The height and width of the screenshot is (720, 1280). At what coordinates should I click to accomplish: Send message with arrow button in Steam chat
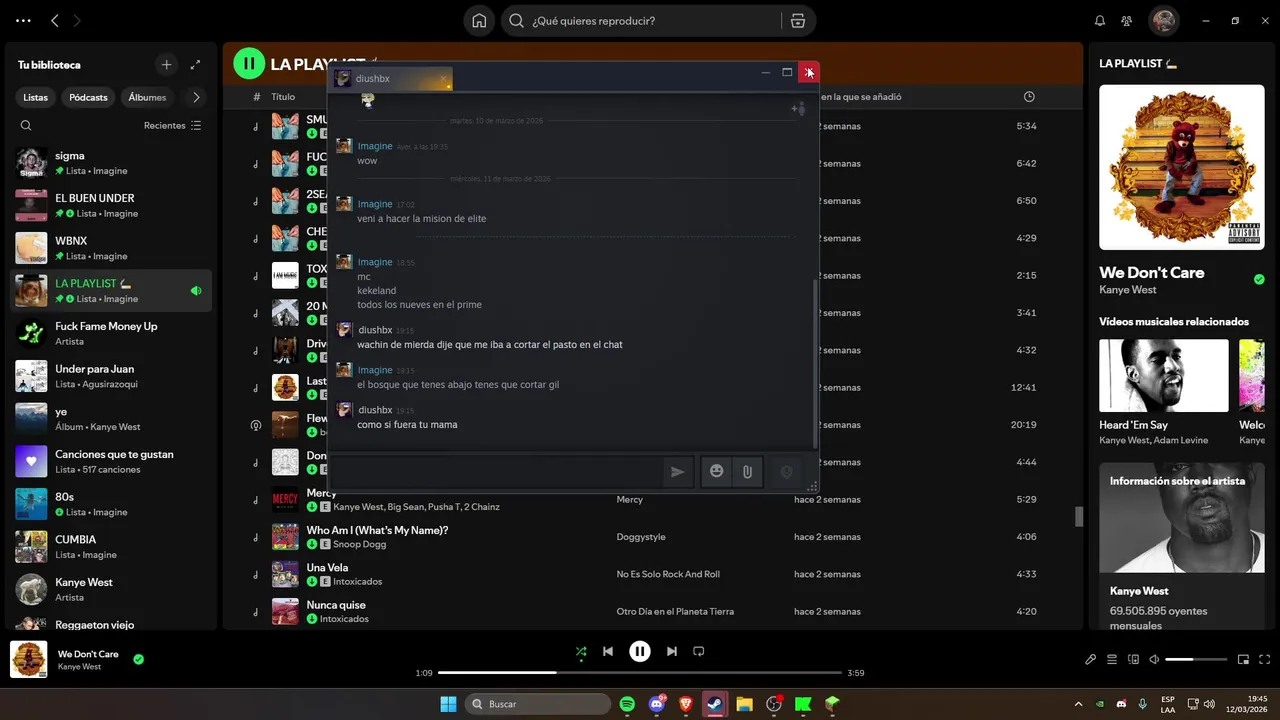click(677, 472)
